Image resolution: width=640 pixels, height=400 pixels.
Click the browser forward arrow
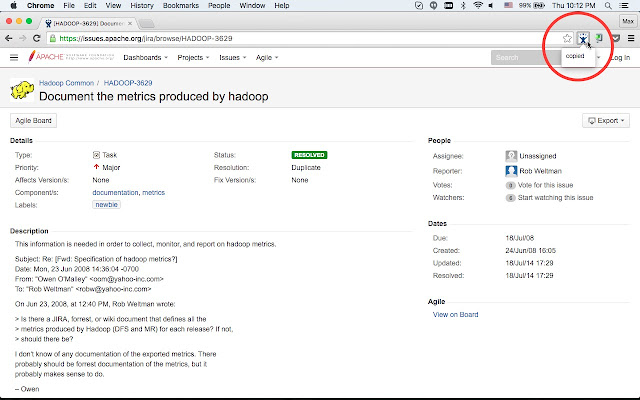coord(23,38)
